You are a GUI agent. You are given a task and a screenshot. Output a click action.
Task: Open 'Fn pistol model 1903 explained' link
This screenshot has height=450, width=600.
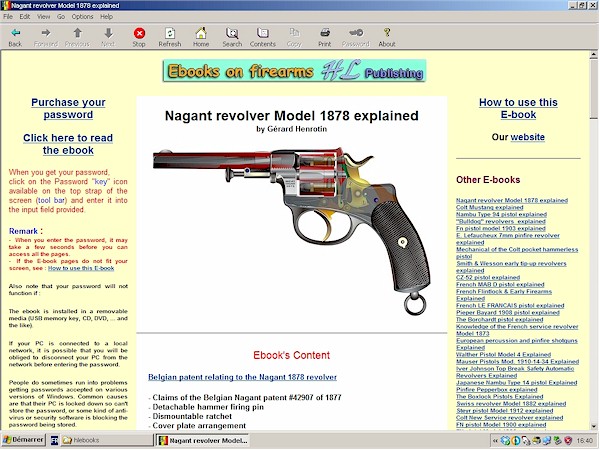[x=501, y=228]
